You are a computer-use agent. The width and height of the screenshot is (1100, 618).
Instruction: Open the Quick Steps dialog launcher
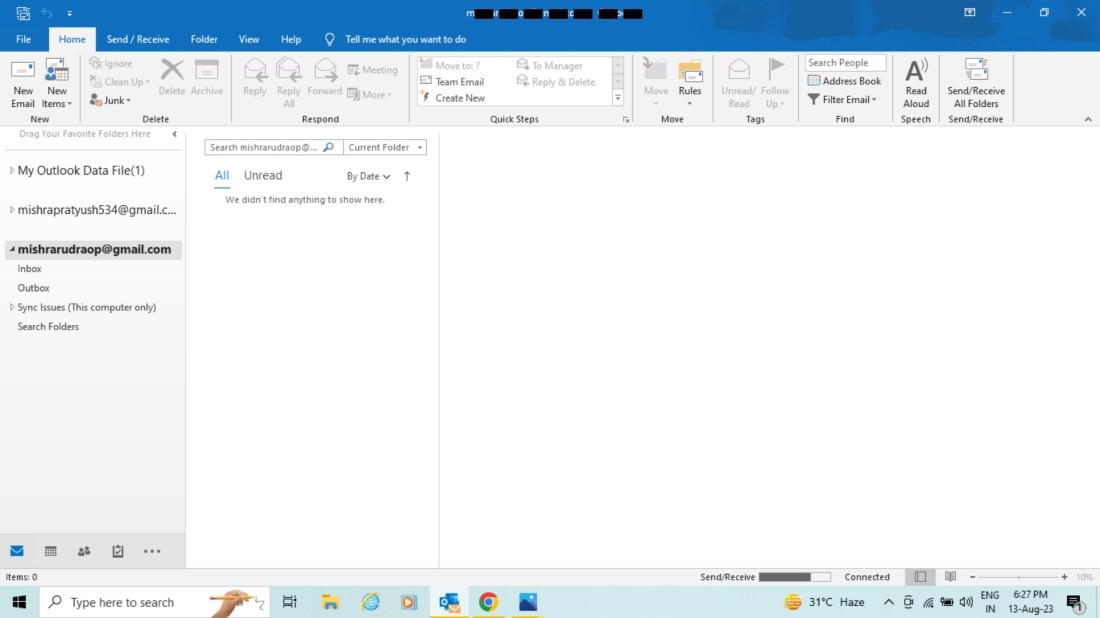pyautogui.click(x=626, y=120)
